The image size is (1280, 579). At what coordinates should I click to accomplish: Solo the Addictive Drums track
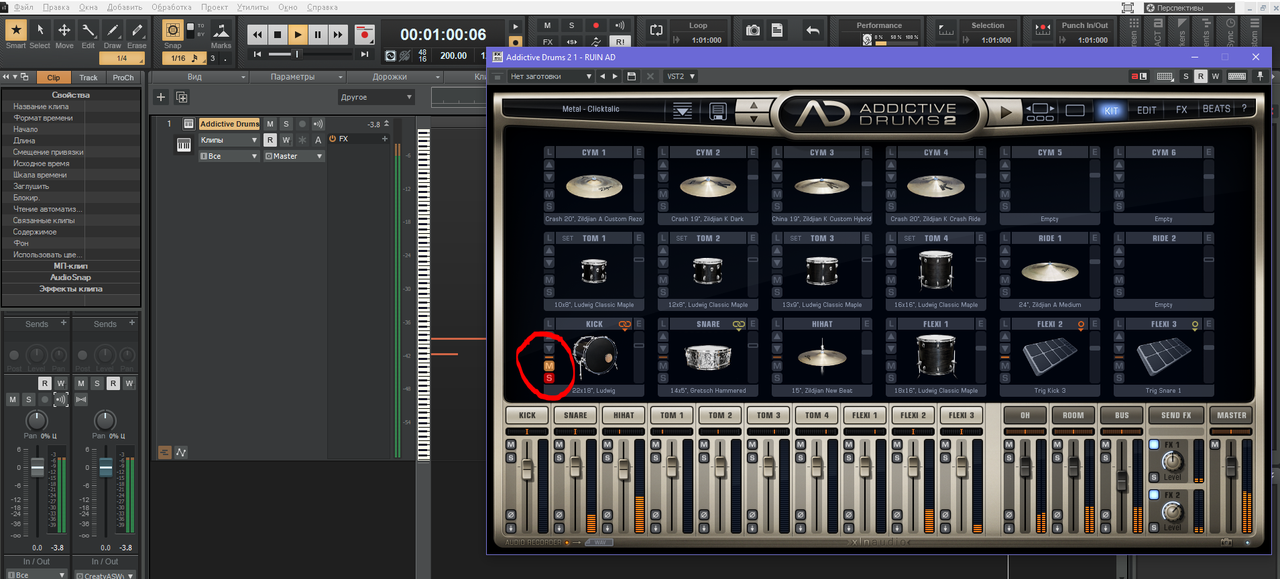(x=285, y=124)
